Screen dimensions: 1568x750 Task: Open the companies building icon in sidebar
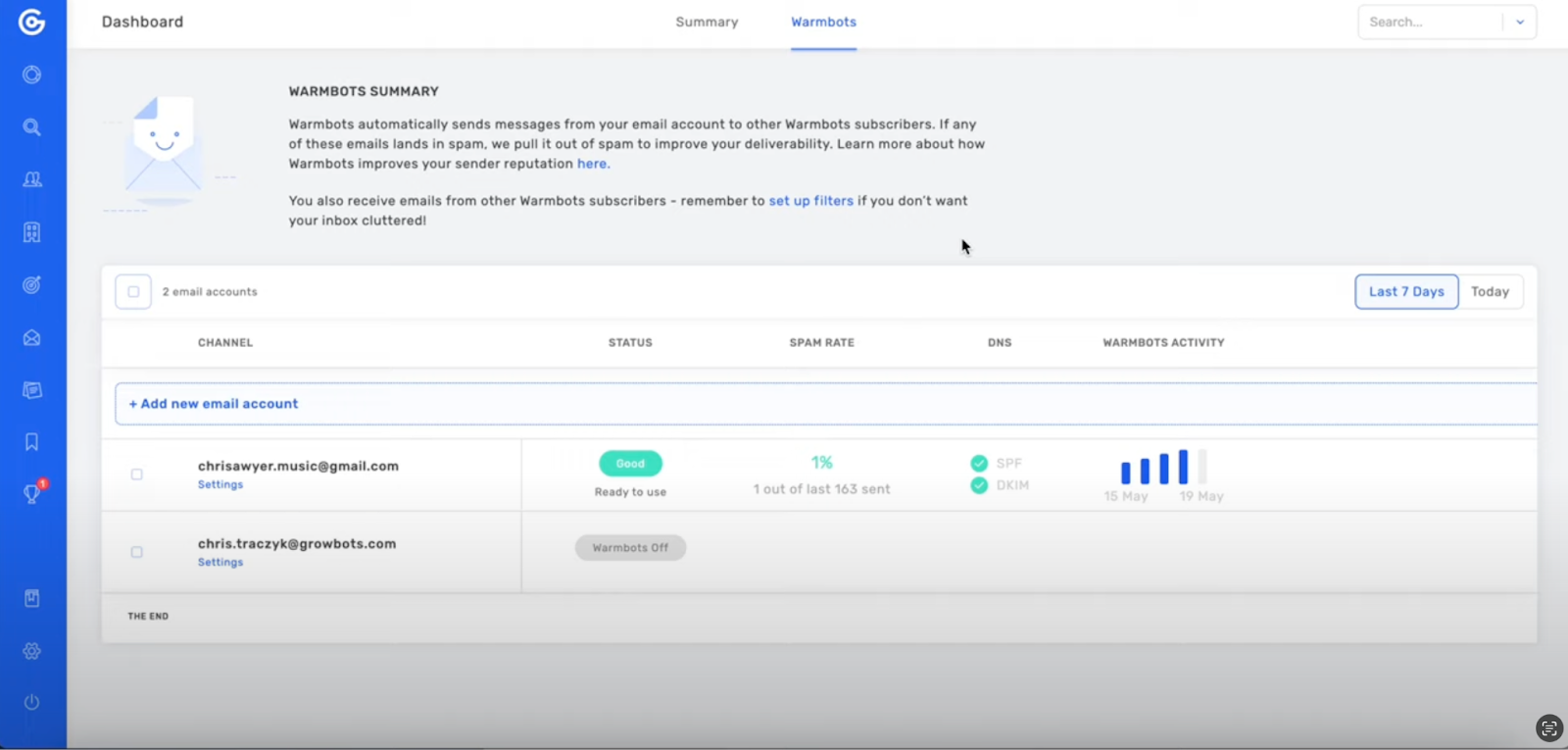(x=32, y=232)
